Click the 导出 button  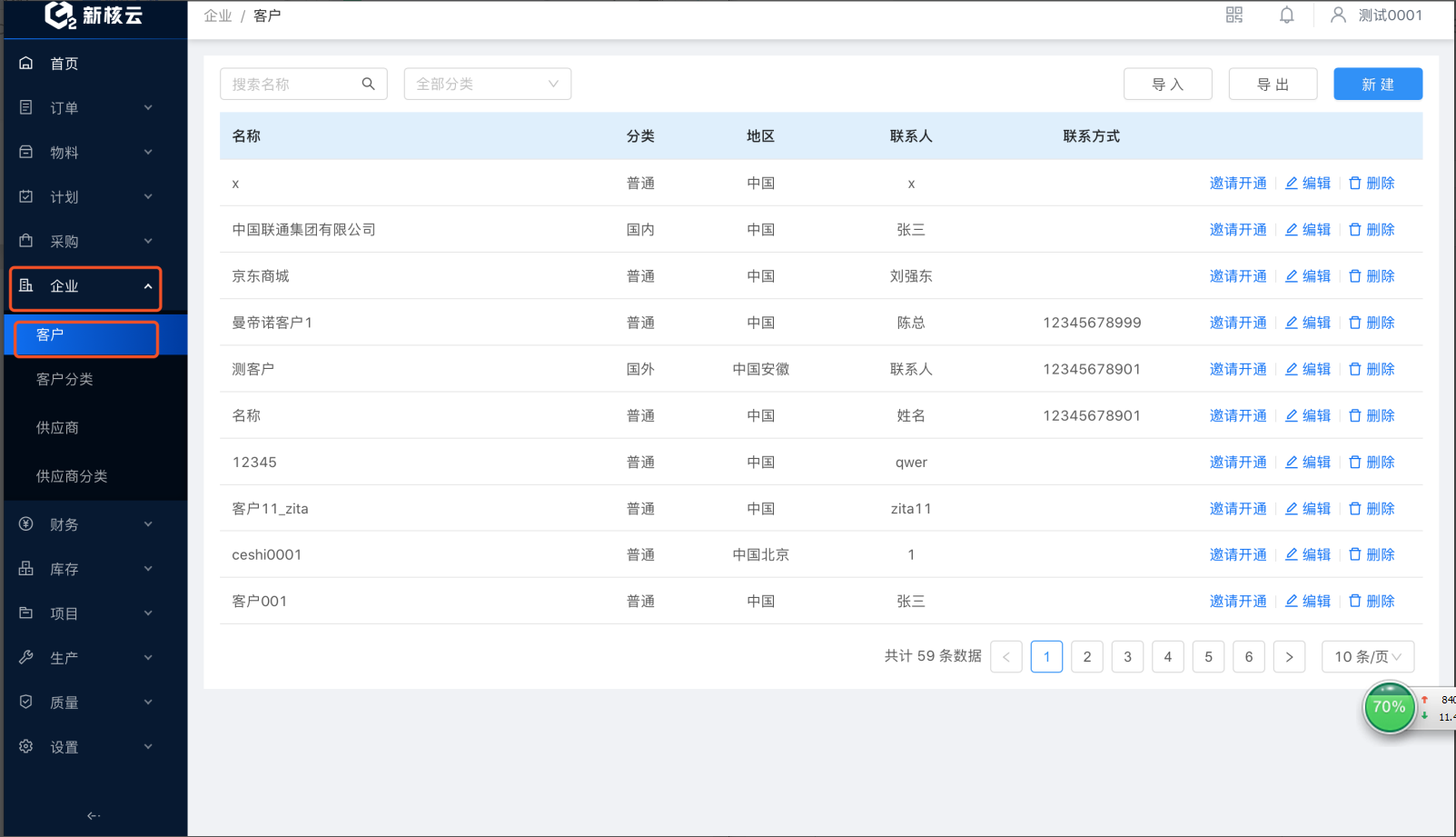(x=1273, y=84)
